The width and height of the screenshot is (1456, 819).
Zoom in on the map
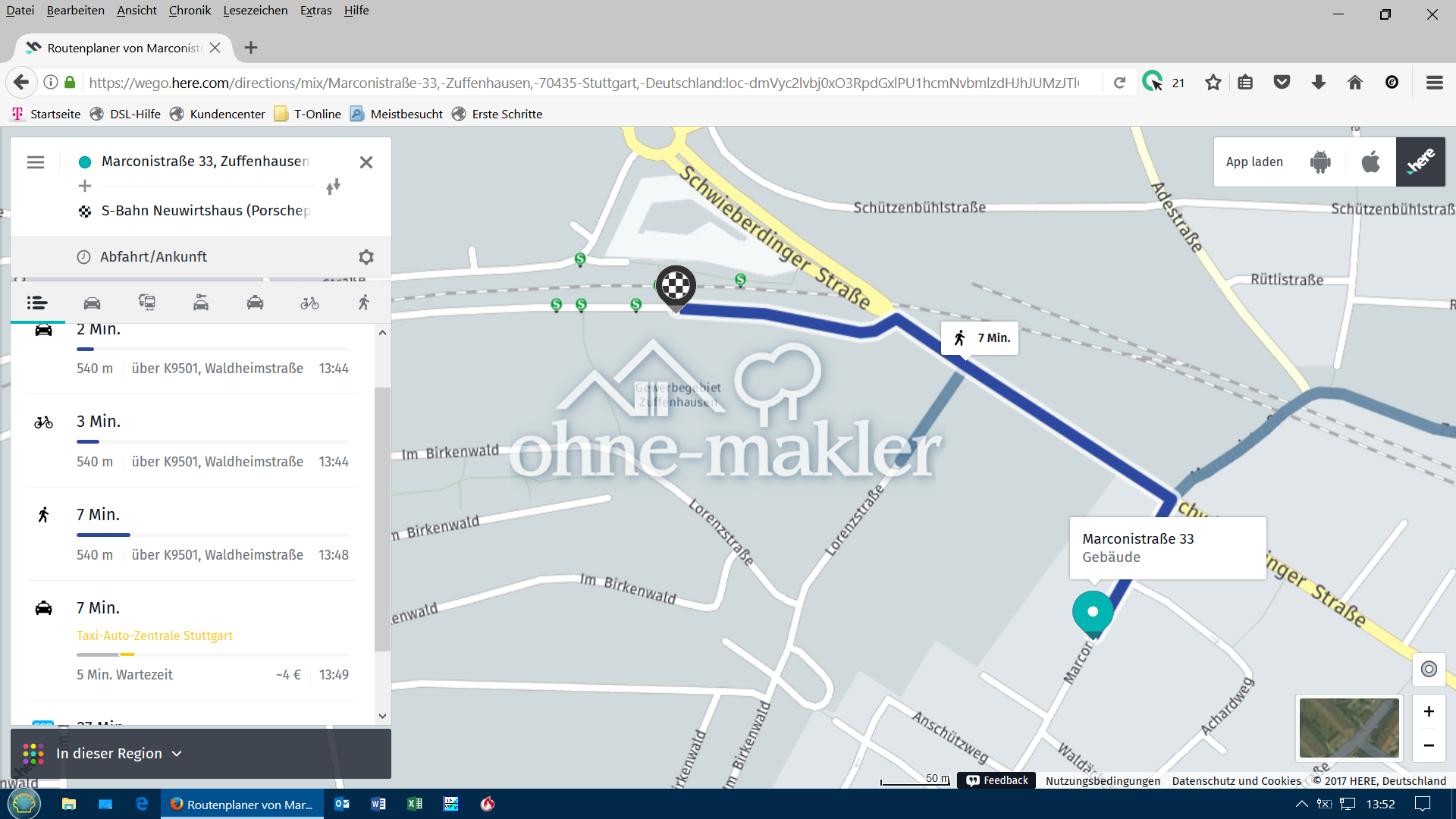(1429, 711)
